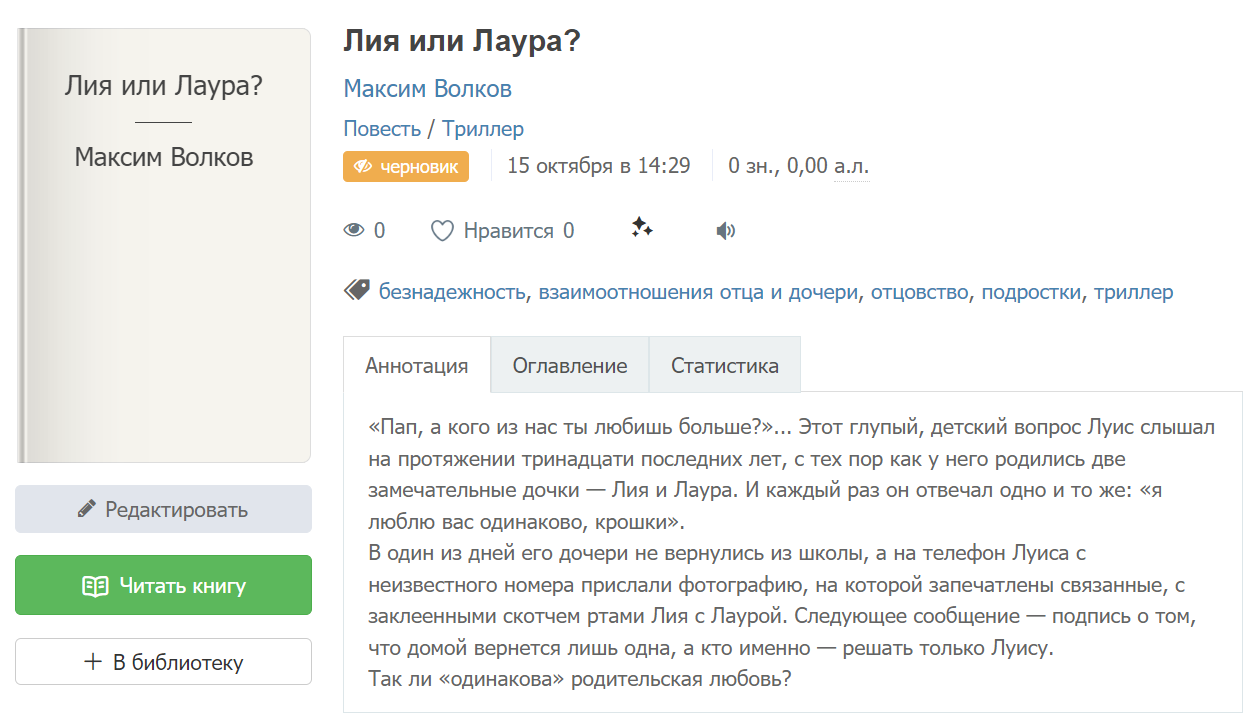Screen dimensions: 1257x717
Task: Open the Аннотация tab
Action: pyautogui.click(x=417, y=365)
